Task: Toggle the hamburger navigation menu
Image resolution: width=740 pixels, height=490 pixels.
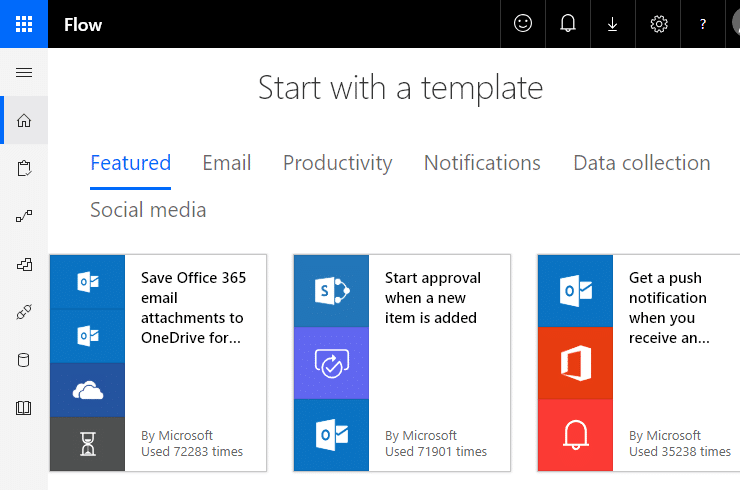Action: pos(24,72)
